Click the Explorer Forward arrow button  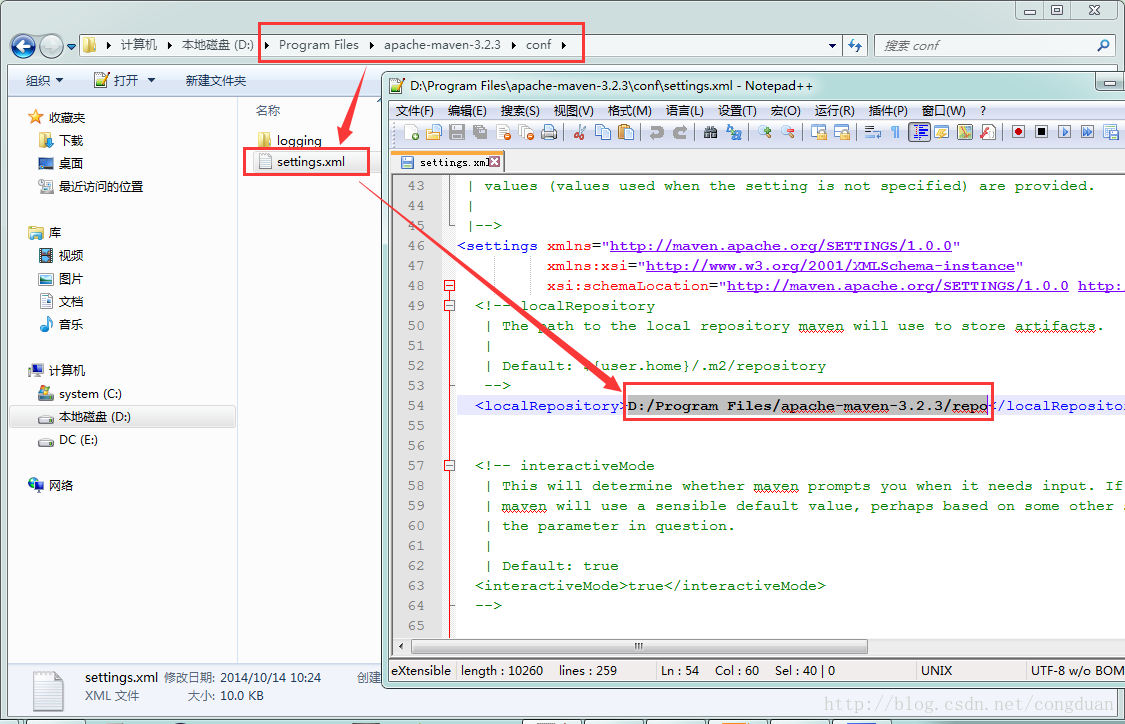51,46
